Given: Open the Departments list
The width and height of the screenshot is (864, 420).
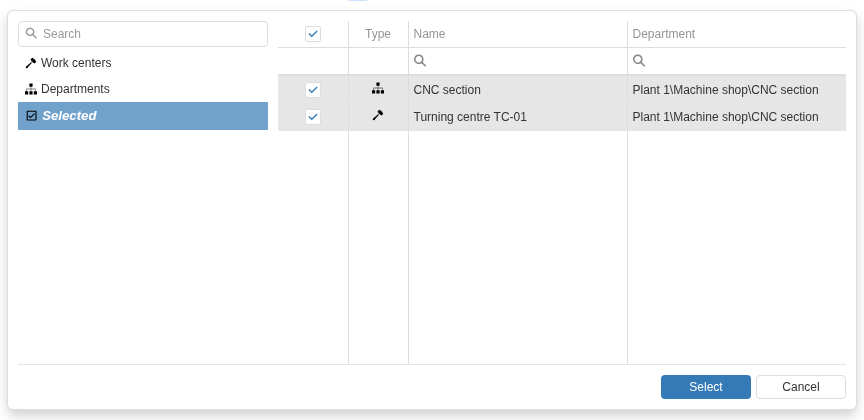Looking at the screenshot, I should (143, 89).
